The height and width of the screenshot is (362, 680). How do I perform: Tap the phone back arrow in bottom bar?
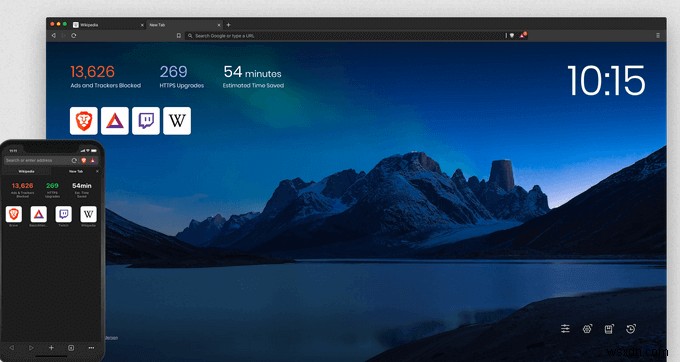click(x=12, y=348)
